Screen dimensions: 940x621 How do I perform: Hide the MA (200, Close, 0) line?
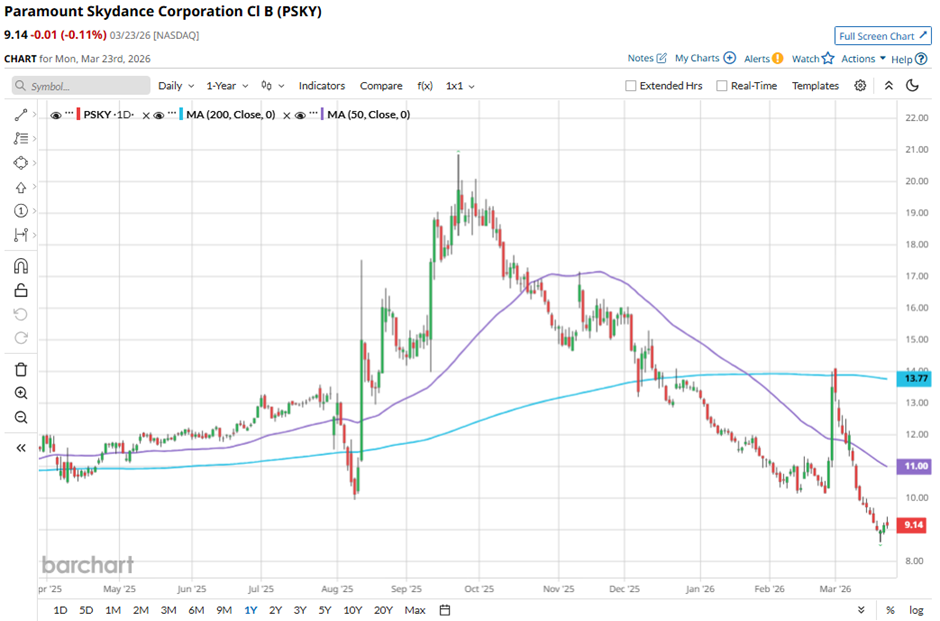click(x=160, y=115)
